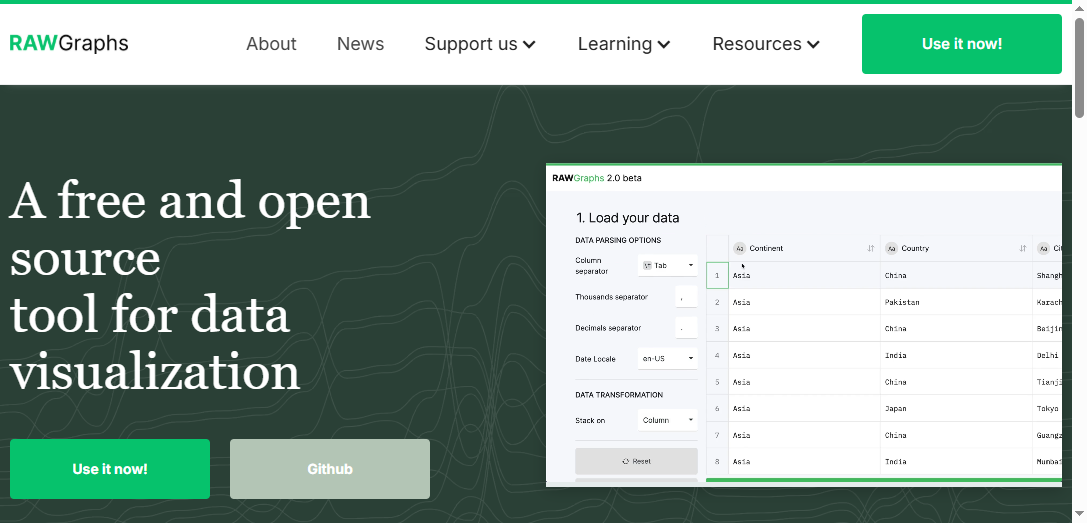The image size is (1087, 523).
Task: Click the scrollbar down arrow at bottom right
Action: 1079,514
